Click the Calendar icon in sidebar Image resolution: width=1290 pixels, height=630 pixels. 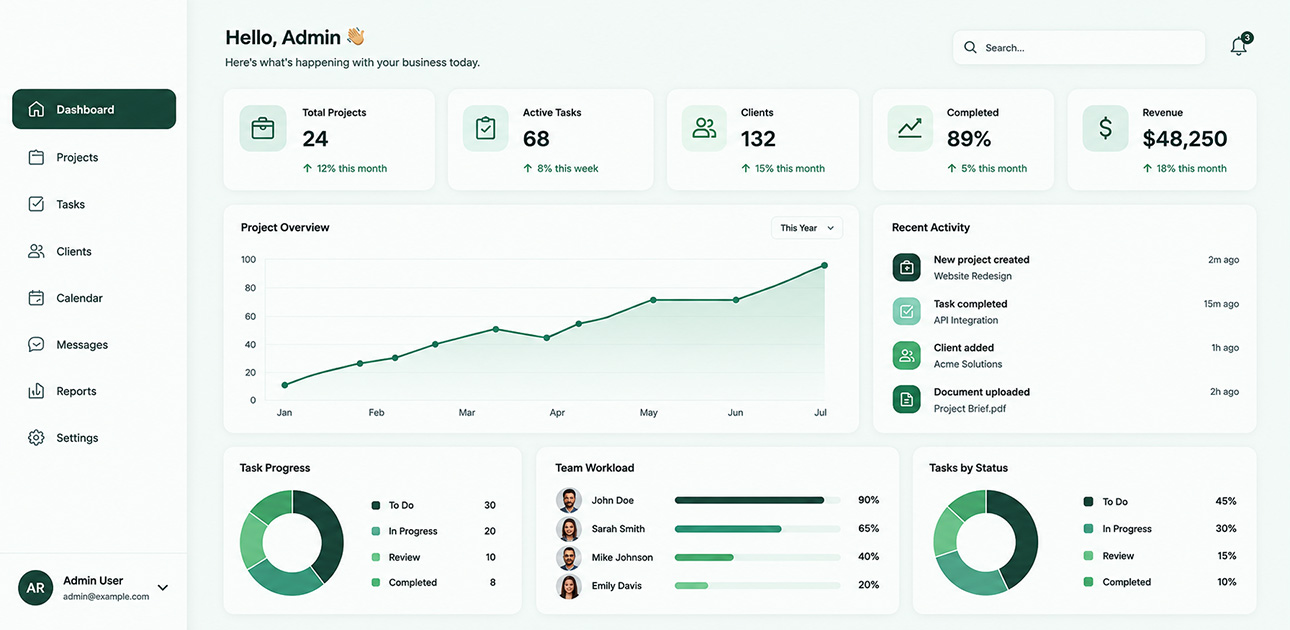36,298
